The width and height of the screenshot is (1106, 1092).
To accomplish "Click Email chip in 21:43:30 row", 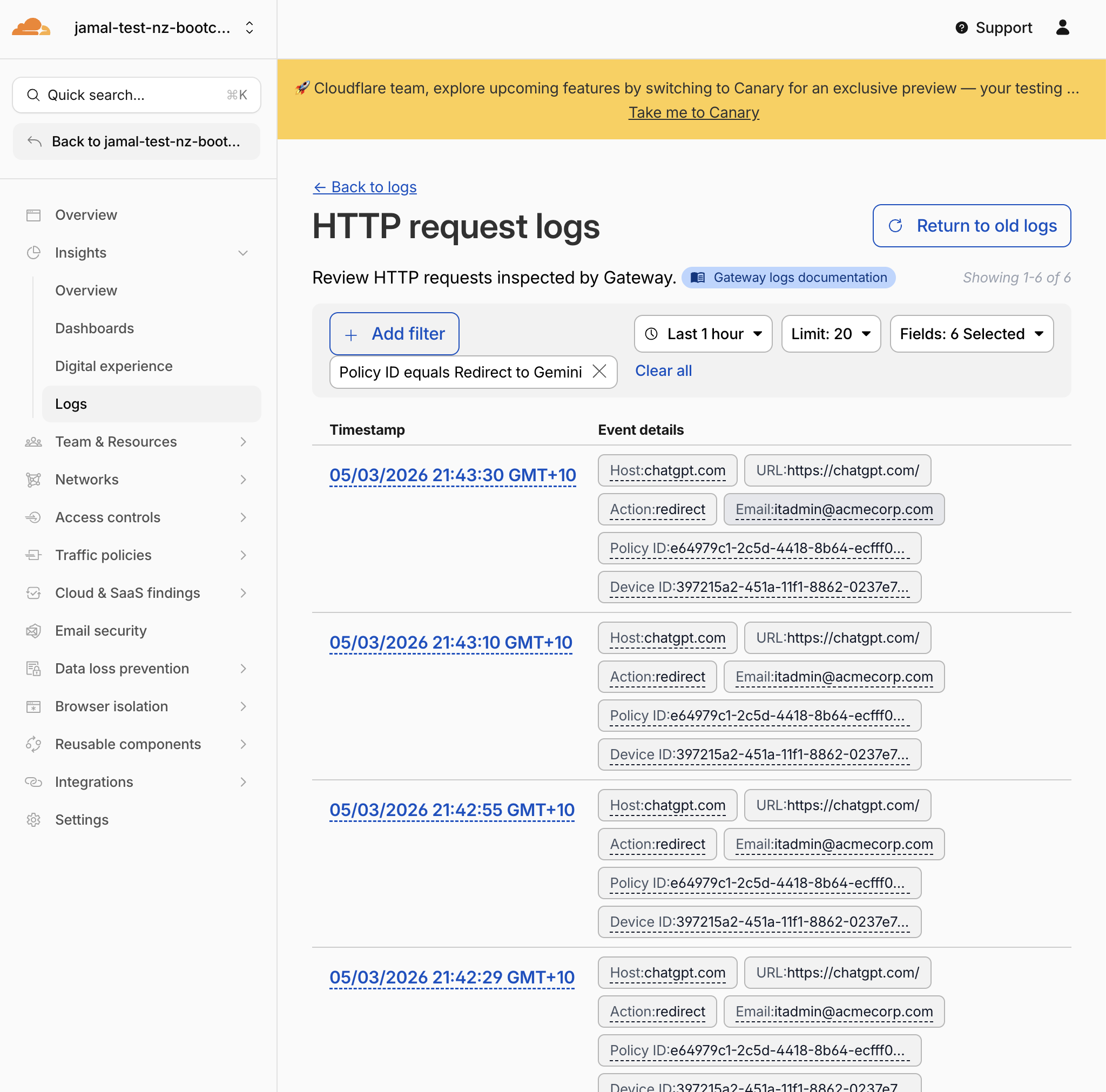I will click(834, 509).
